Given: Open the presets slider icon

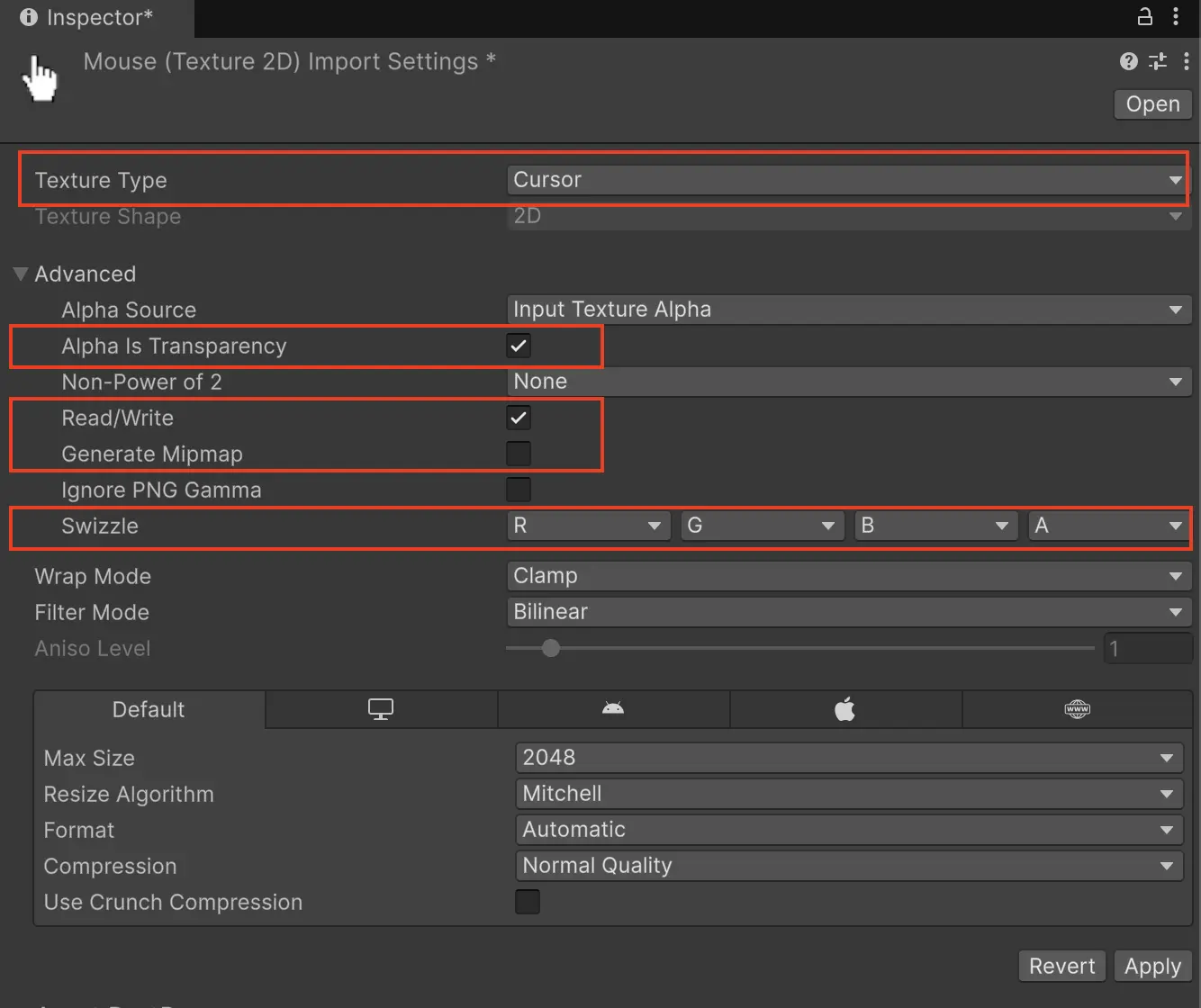Looking at the screenshot, I should pos(1158,61).
